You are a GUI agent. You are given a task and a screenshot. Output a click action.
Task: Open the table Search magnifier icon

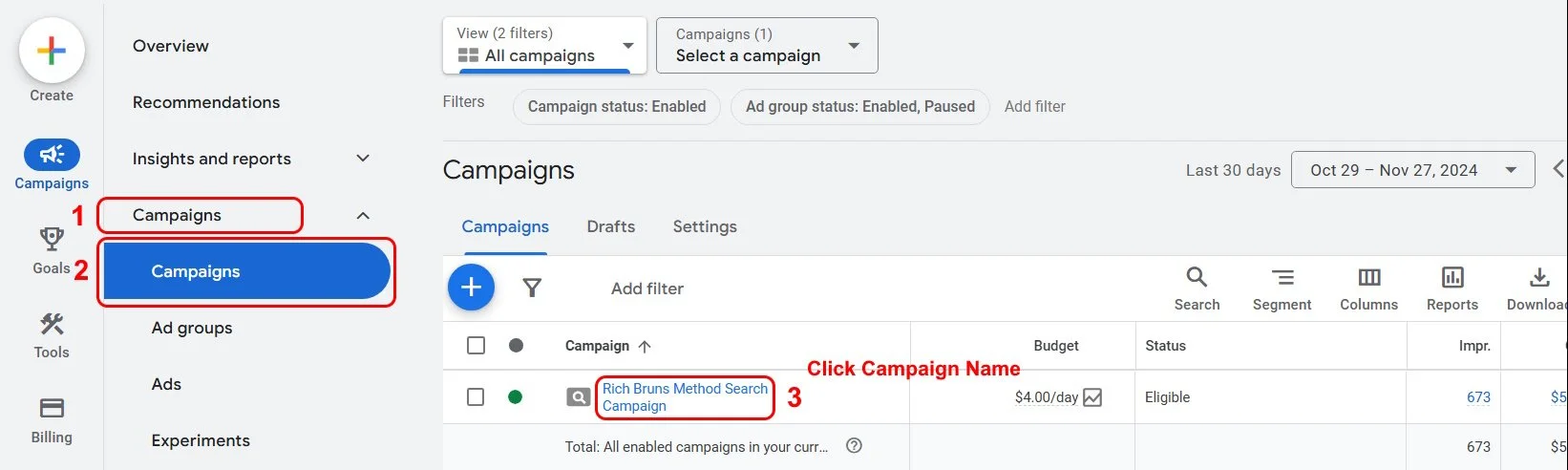pos(1197,278)
